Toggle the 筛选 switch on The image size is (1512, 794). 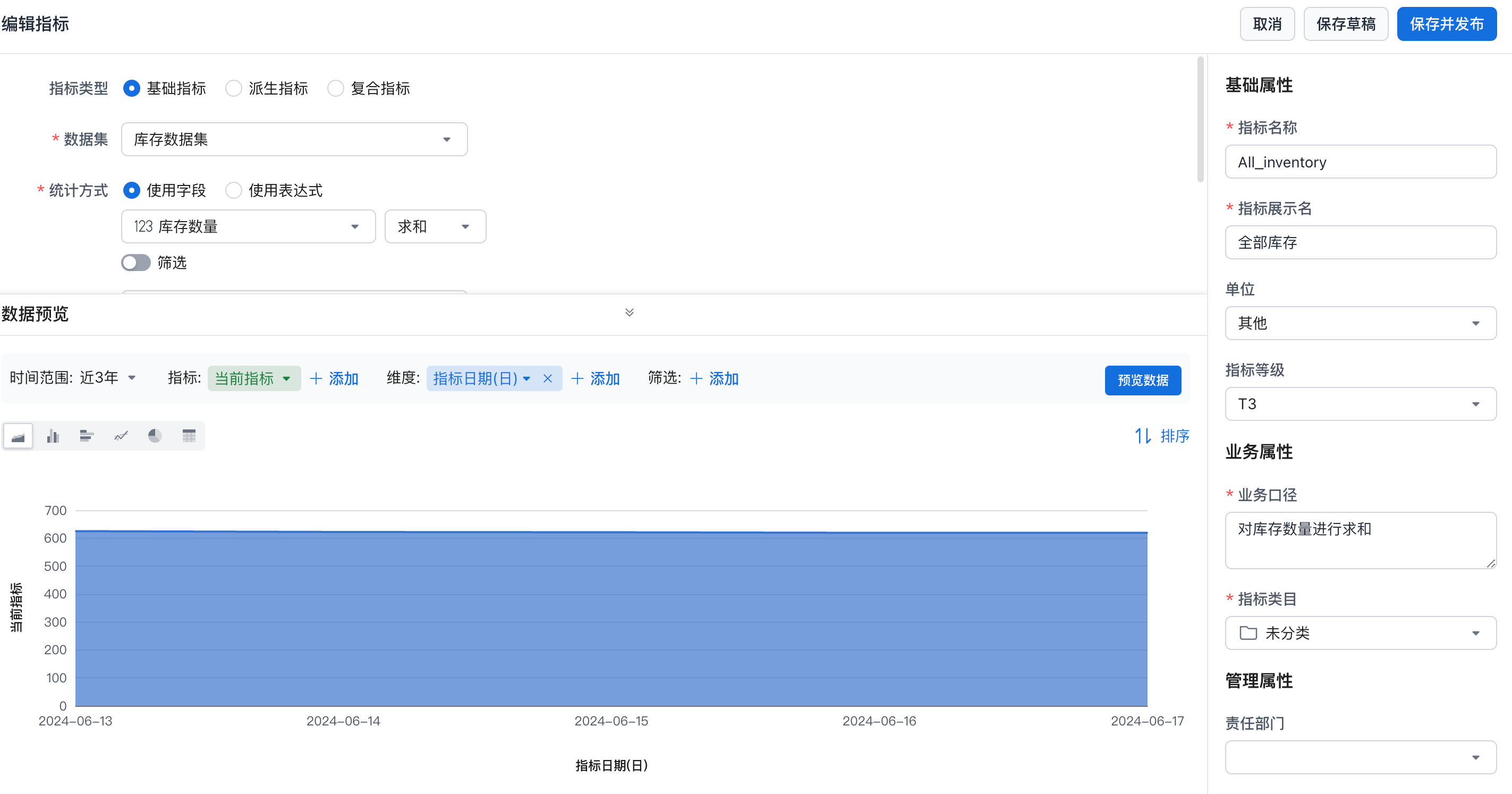(x=136, y=263)
